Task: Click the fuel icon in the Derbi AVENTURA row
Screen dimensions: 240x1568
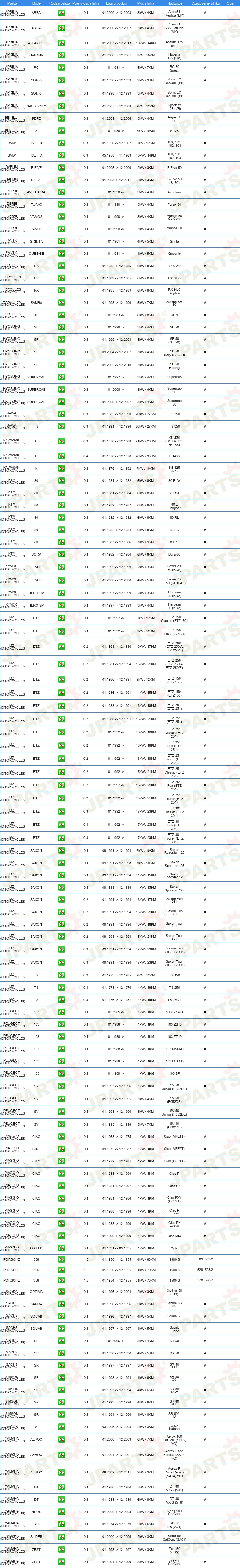Action: 61,192
